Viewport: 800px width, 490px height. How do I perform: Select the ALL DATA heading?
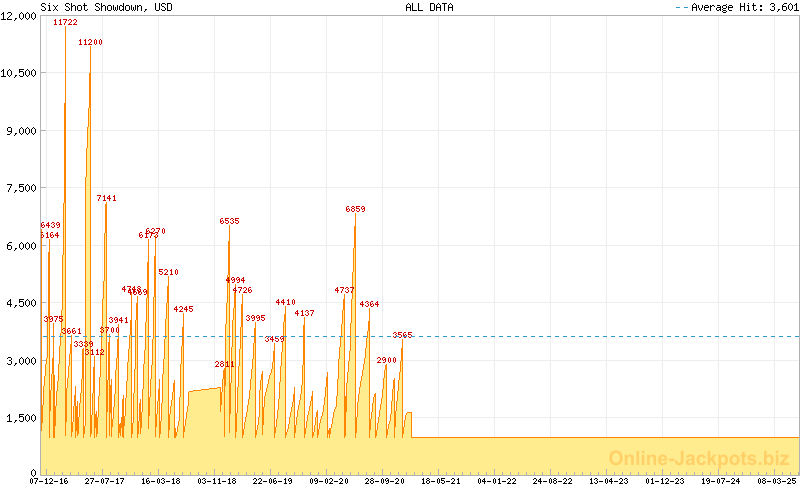tap(429, 7)
